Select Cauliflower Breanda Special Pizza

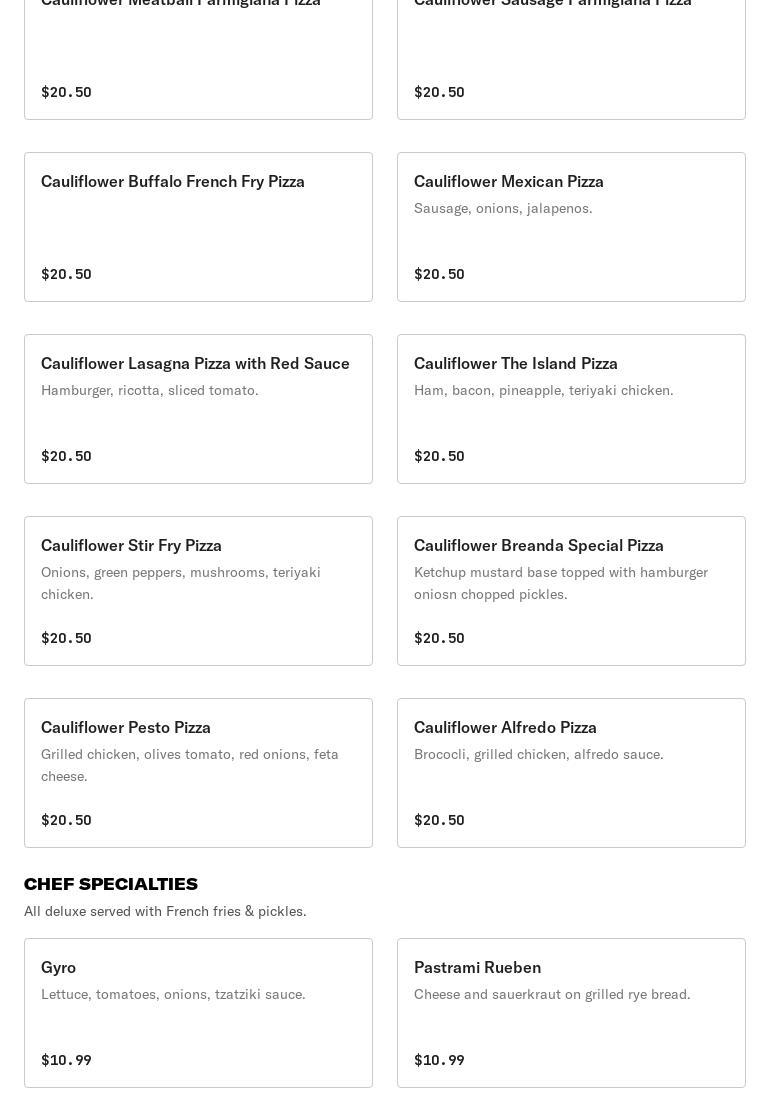(x=571, y=591)
